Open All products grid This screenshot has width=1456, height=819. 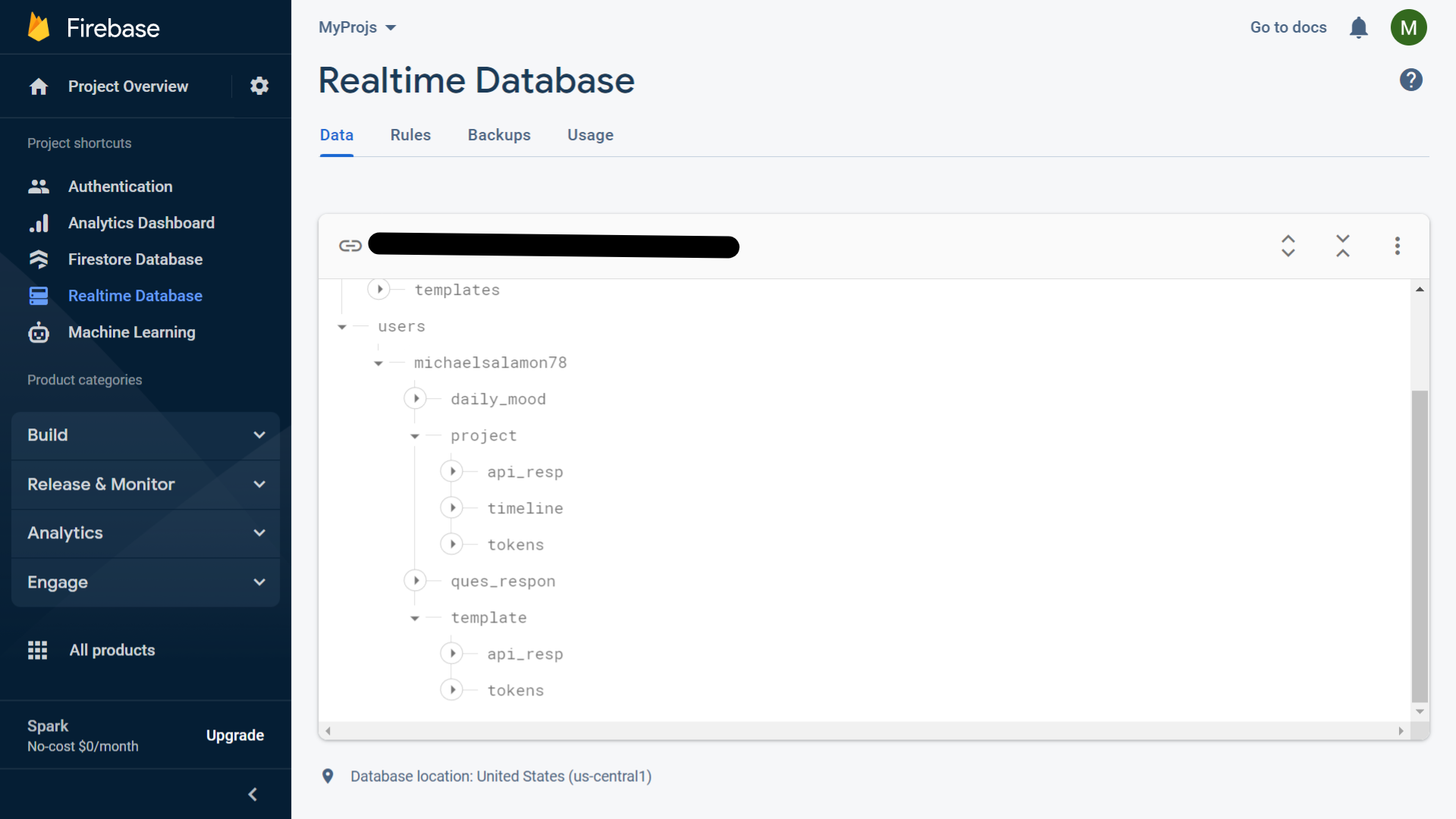tap(111, 650)
